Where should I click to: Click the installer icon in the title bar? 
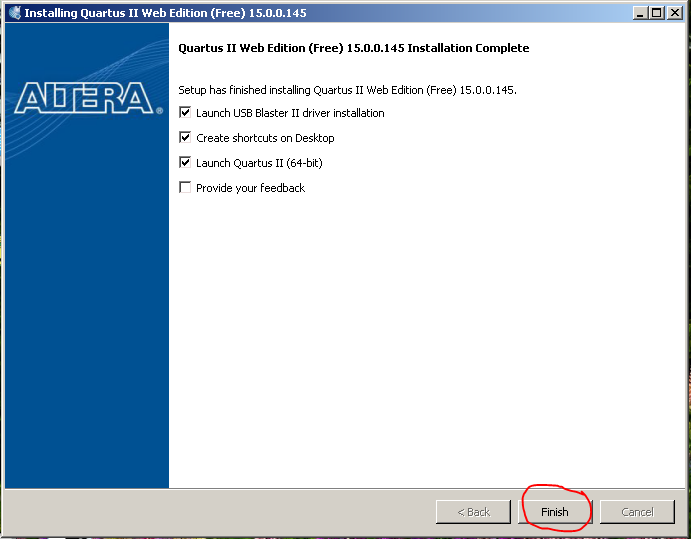click(x=13, y=13)
